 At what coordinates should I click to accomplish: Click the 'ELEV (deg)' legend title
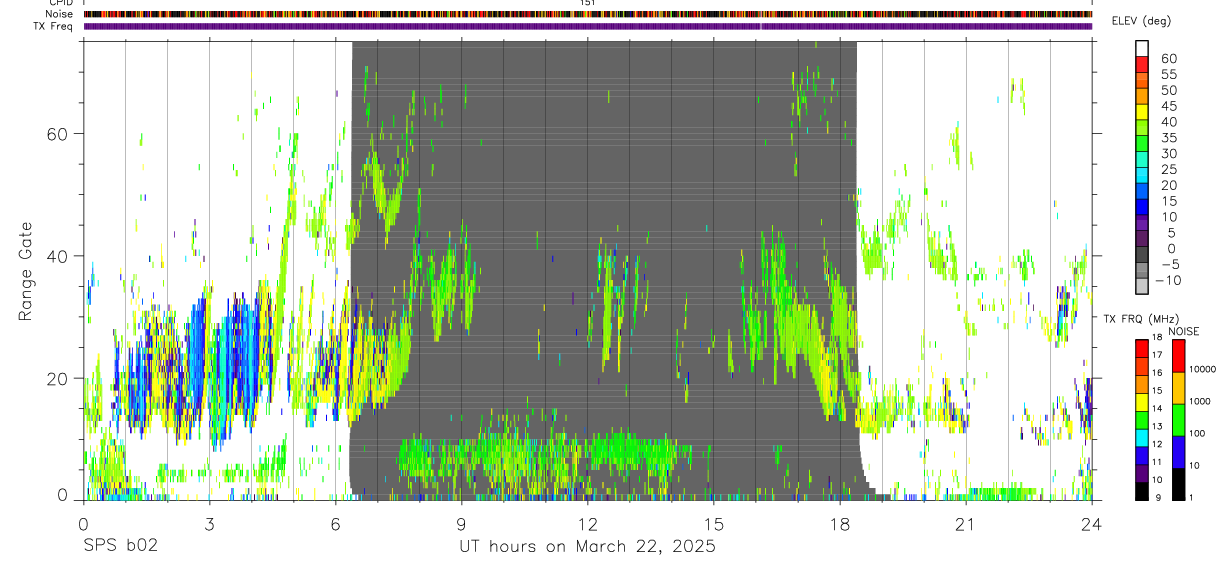(1141, 21)
